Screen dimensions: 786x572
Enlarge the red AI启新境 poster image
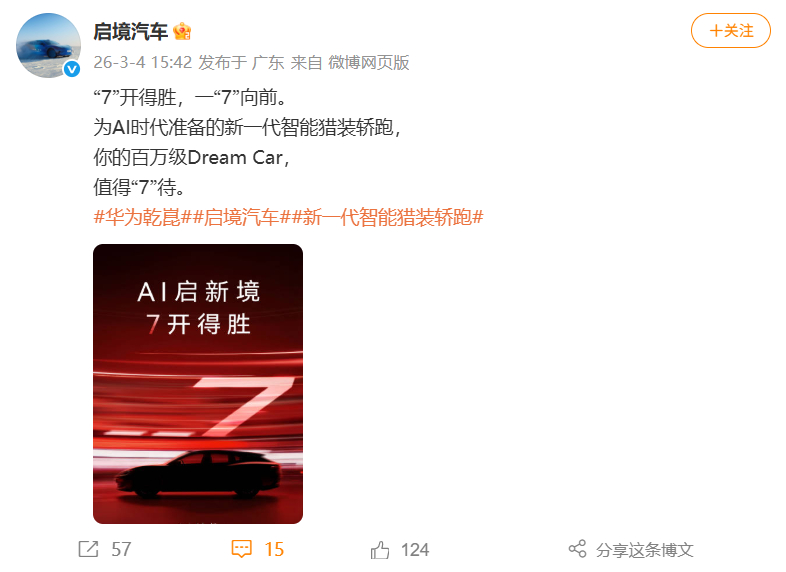pos(198,384)
